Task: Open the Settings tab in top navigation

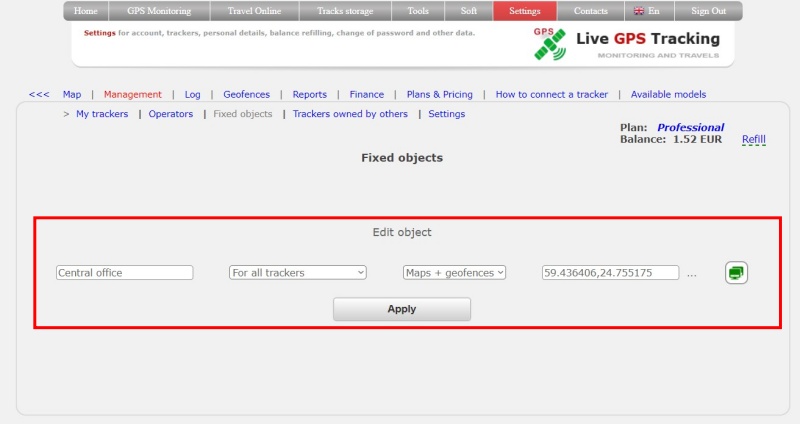Action: point(524,11)
